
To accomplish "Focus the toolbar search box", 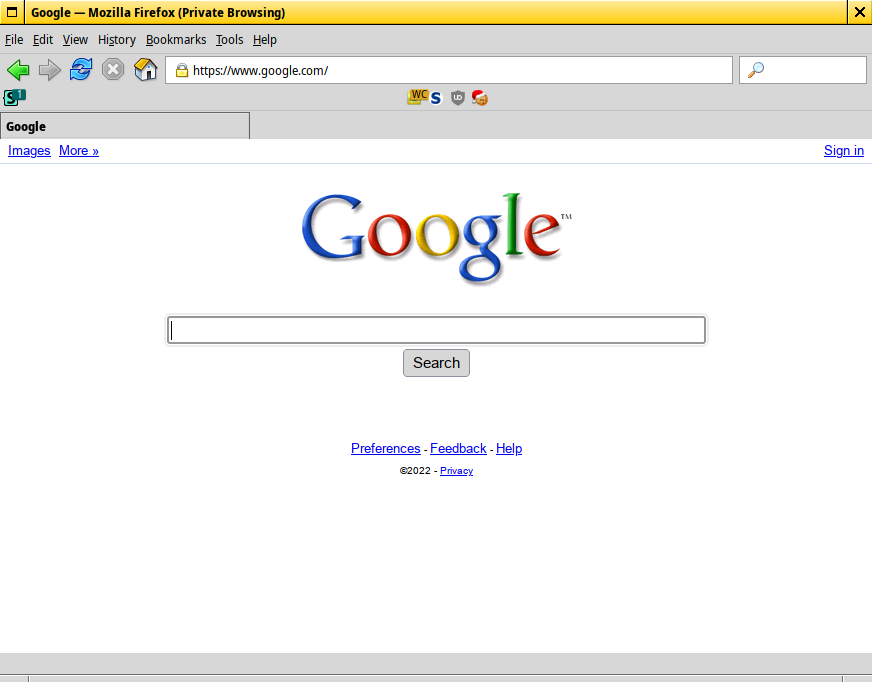I will point(802,70).
